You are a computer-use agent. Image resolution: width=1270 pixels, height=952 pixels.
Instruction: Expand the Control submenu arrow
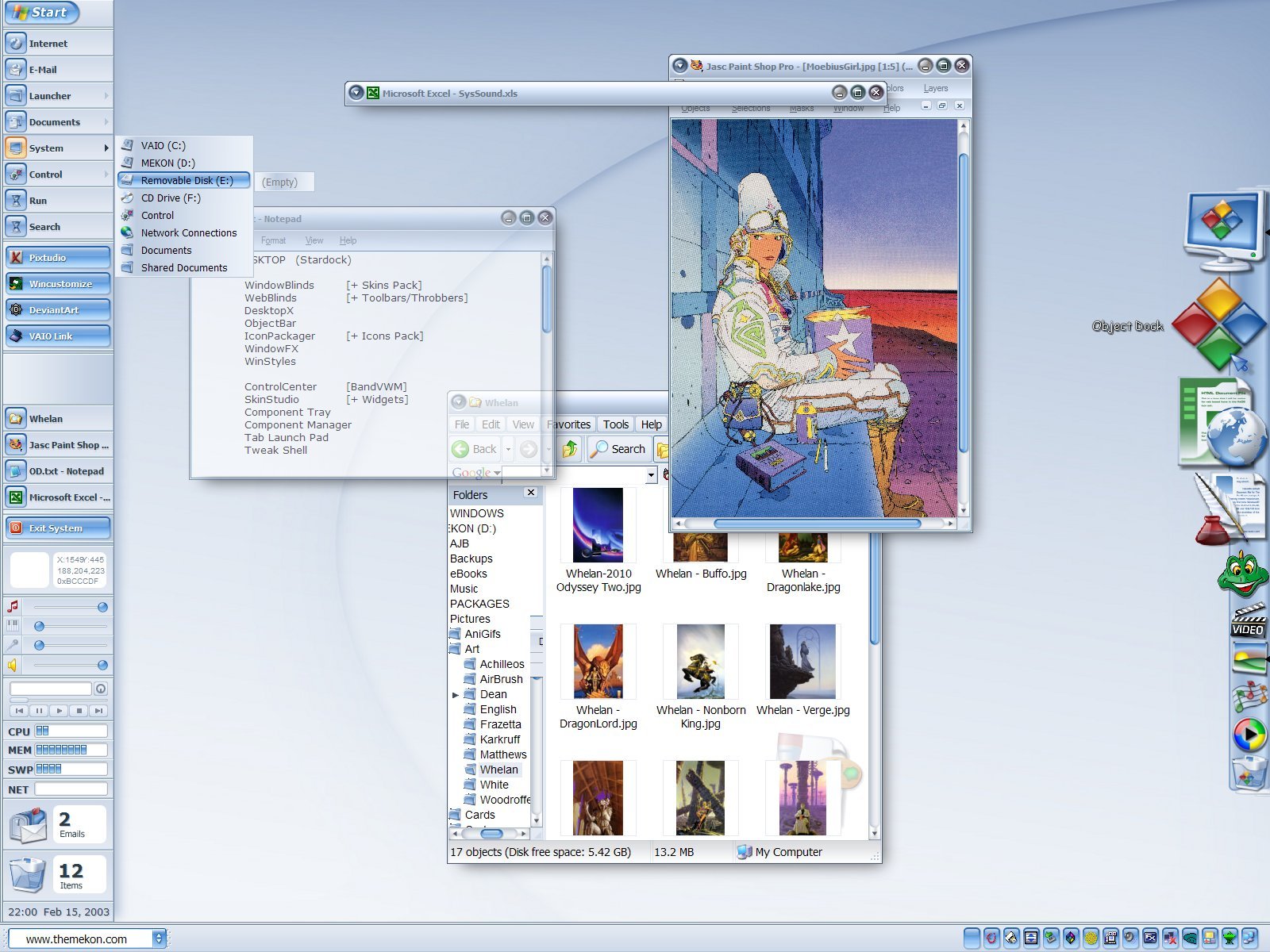click(x=106, y=175)
